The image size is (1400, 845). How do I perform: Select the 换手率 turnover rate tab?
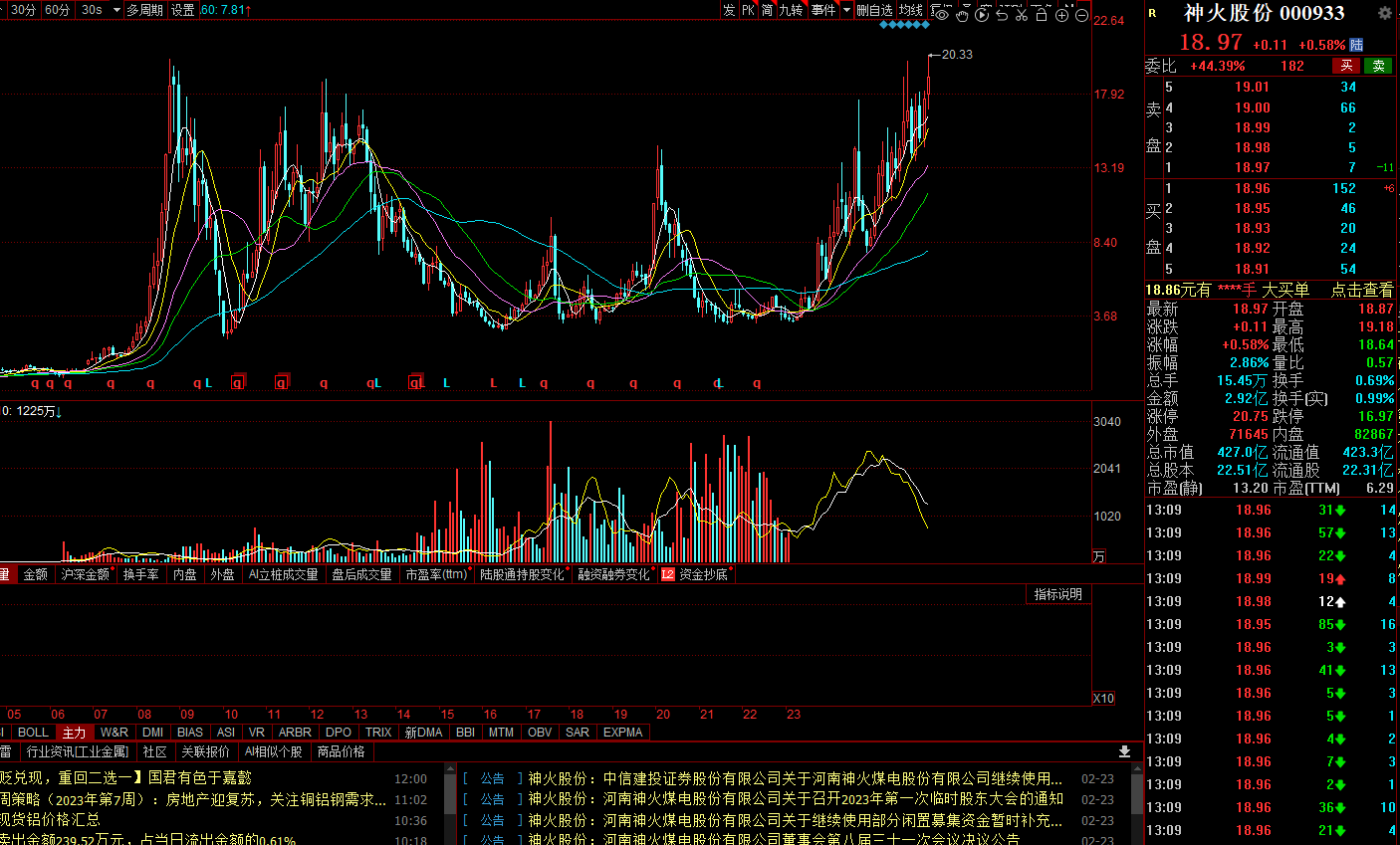tap(140, 574)
